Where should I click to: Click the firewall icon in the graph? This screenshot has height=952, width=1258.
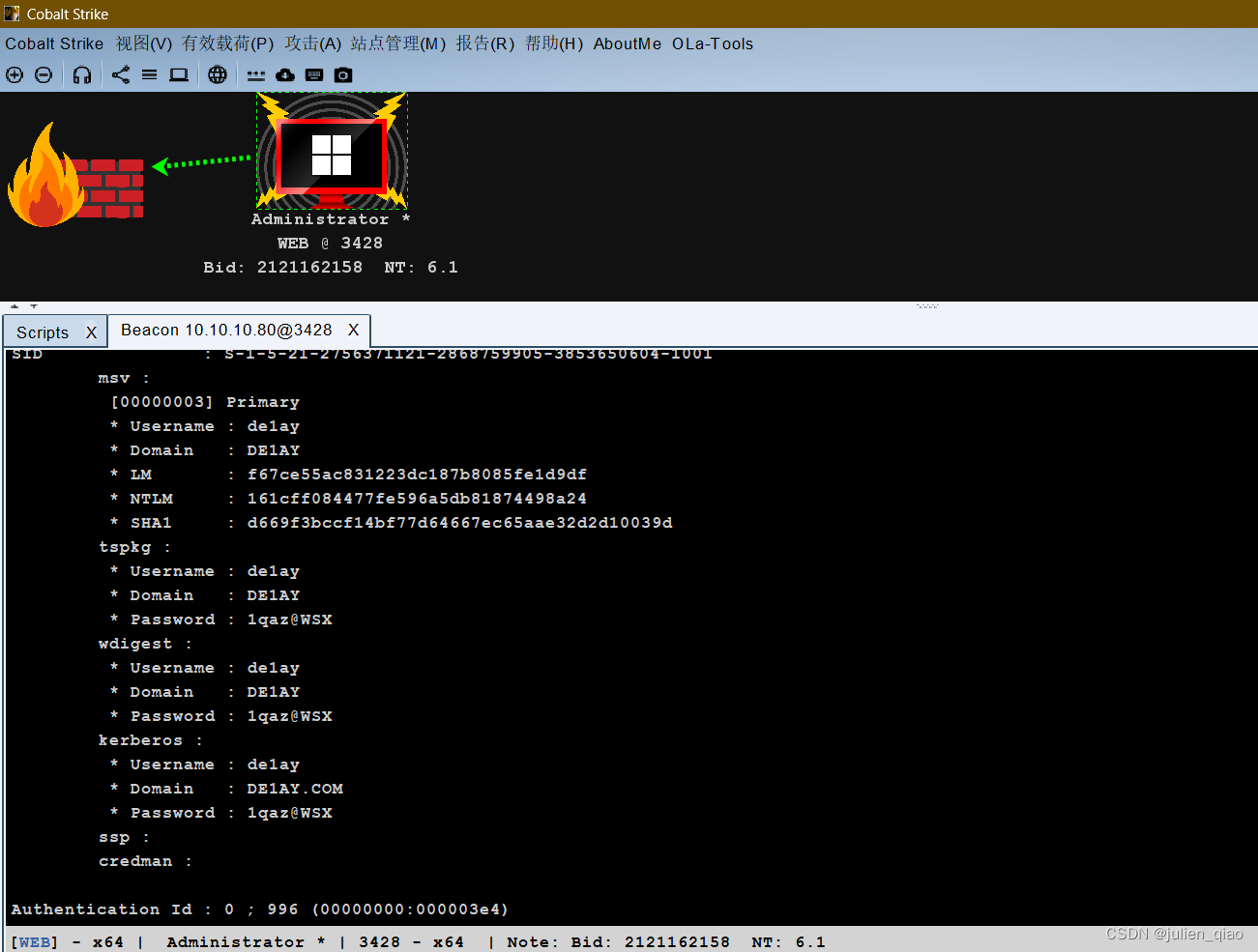click(75, 177)
